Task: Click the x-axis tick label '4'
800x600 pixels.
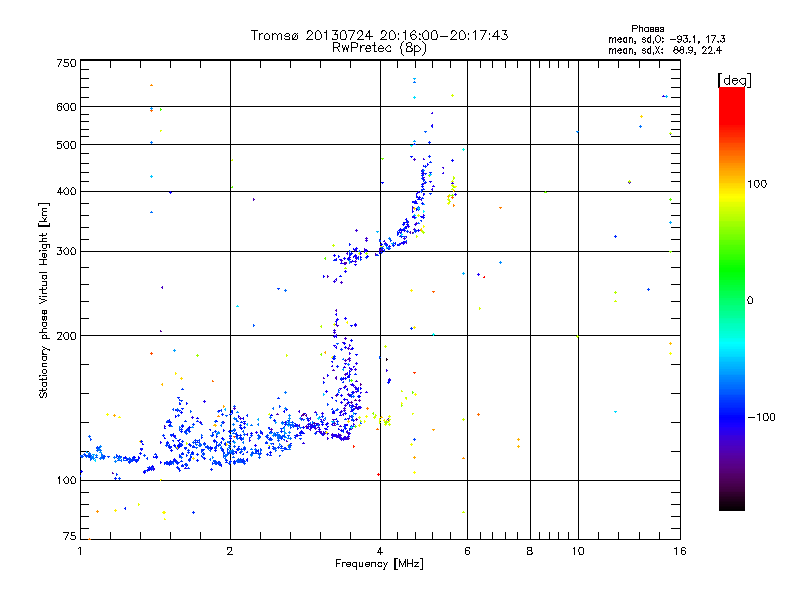Action: click(x=380, y=551)
